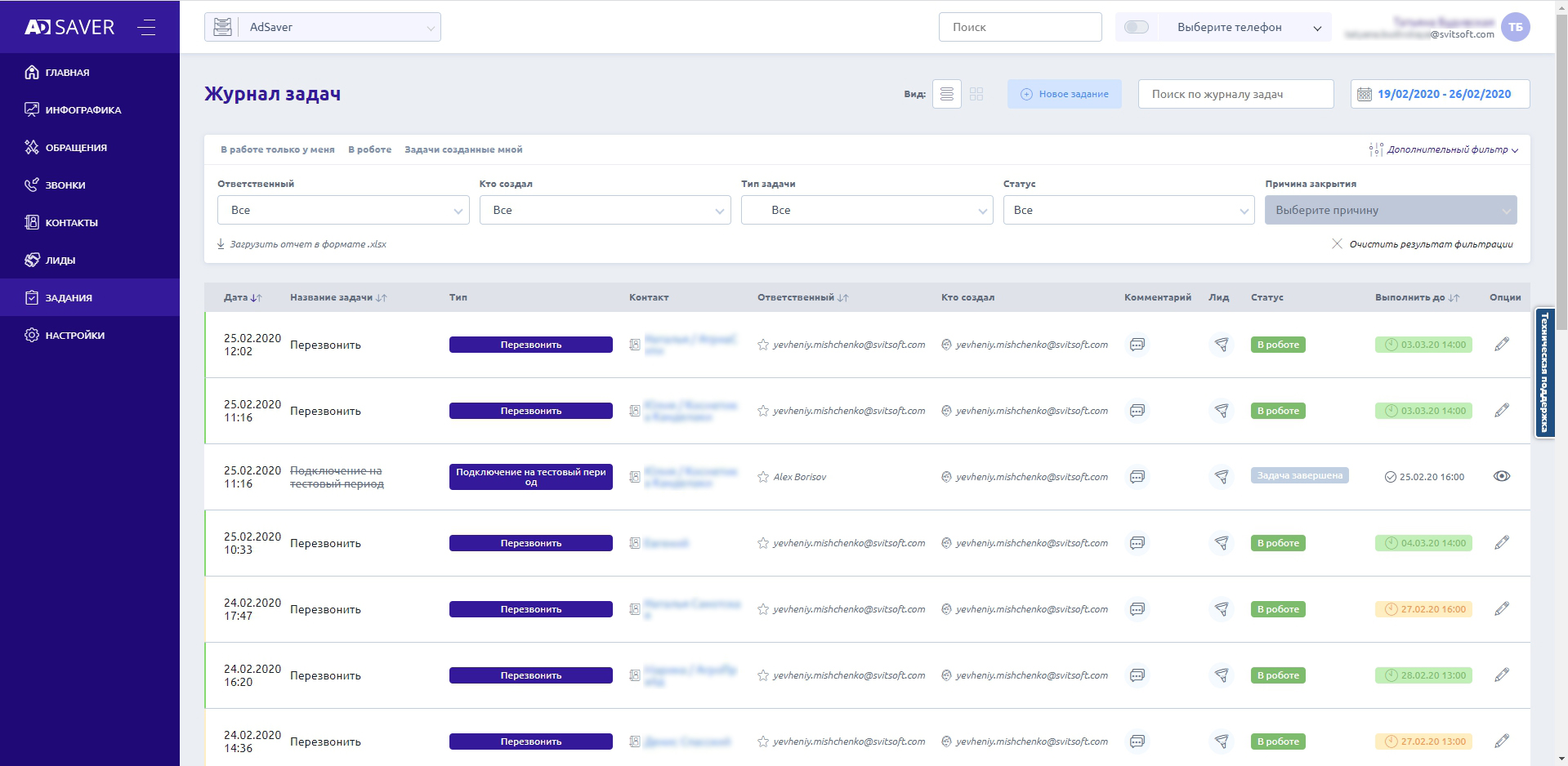
Task: Toggle the phone switch in the header
Action: (1136, 27)
